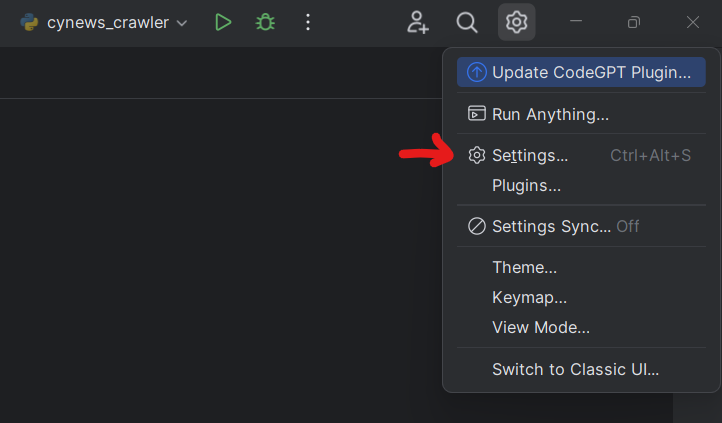Click the Run Anything terminal icon

477,114
